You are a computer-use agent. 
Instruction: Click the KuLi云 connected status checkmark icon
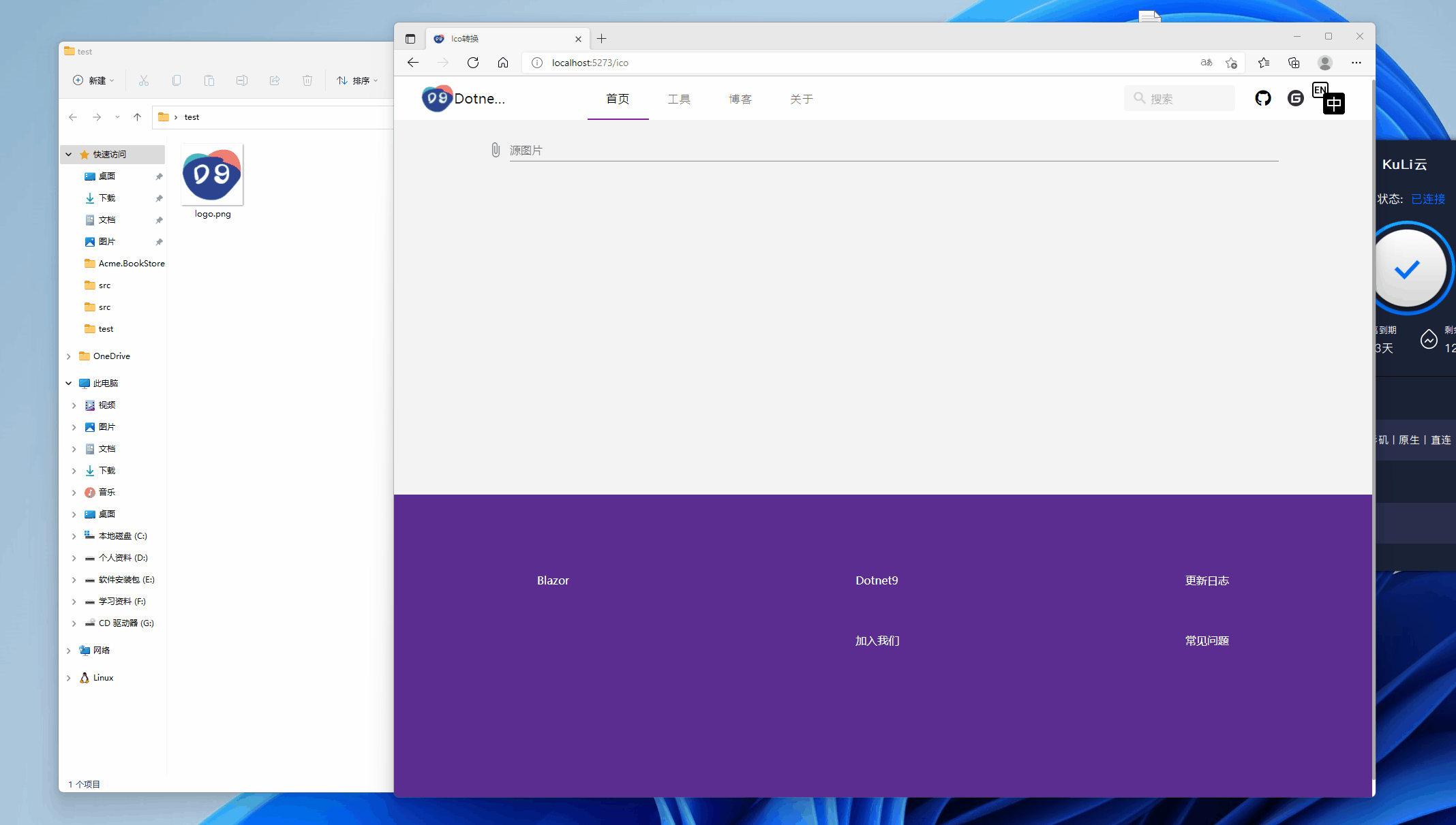pos(1410,267)
